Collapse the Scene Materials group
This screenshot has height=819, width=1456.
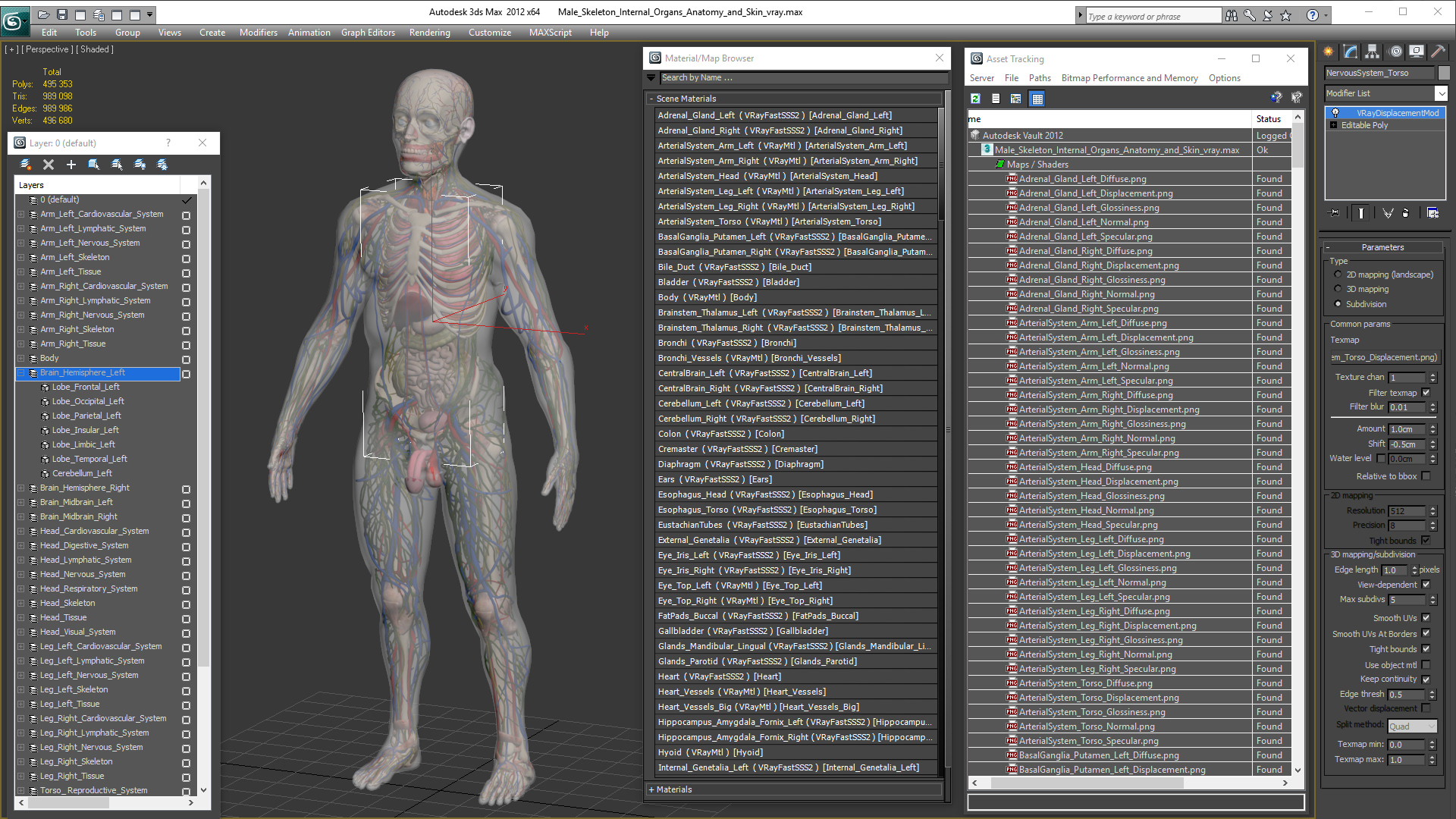651,99
